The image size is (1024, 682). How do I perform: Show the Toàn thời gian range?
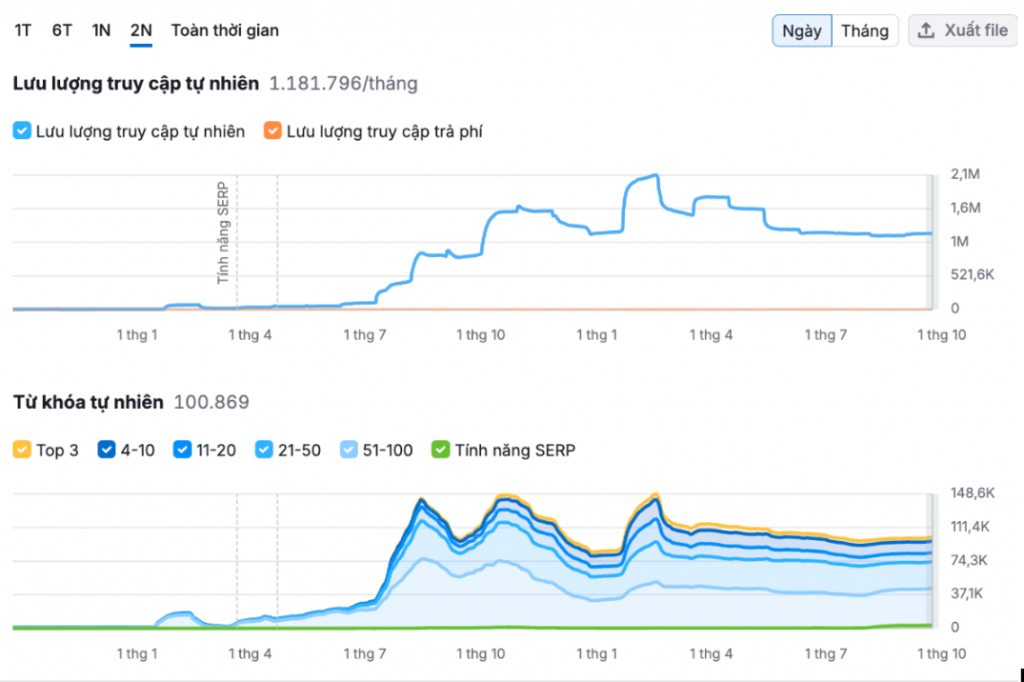click(225, 30)
